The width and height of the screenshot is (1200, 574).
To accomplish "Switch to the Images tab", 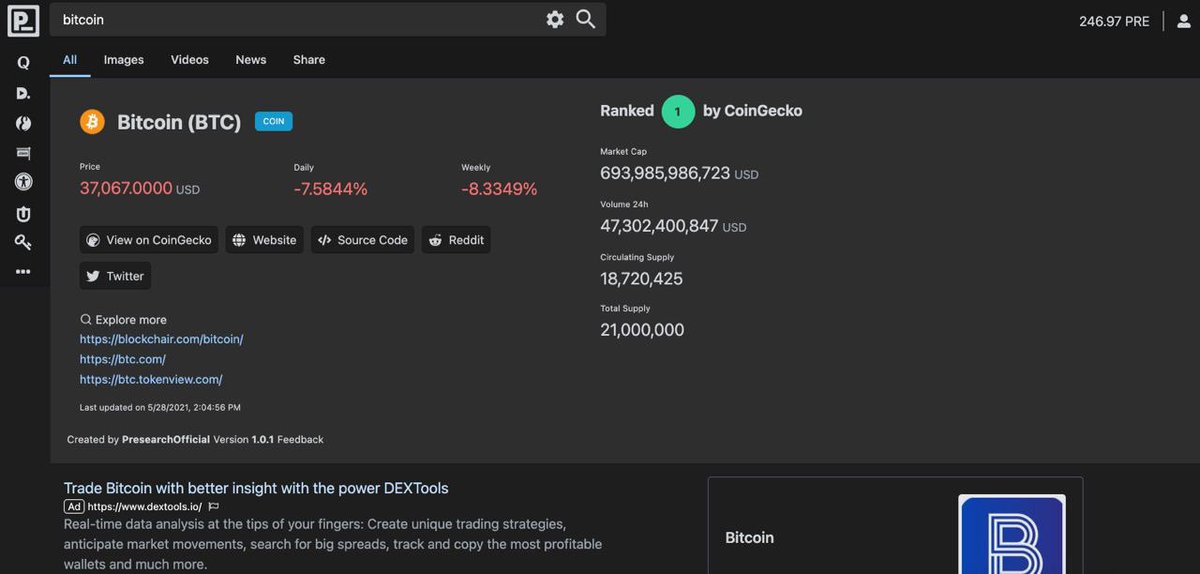I will pyautogui.click(x=124, y=60).
